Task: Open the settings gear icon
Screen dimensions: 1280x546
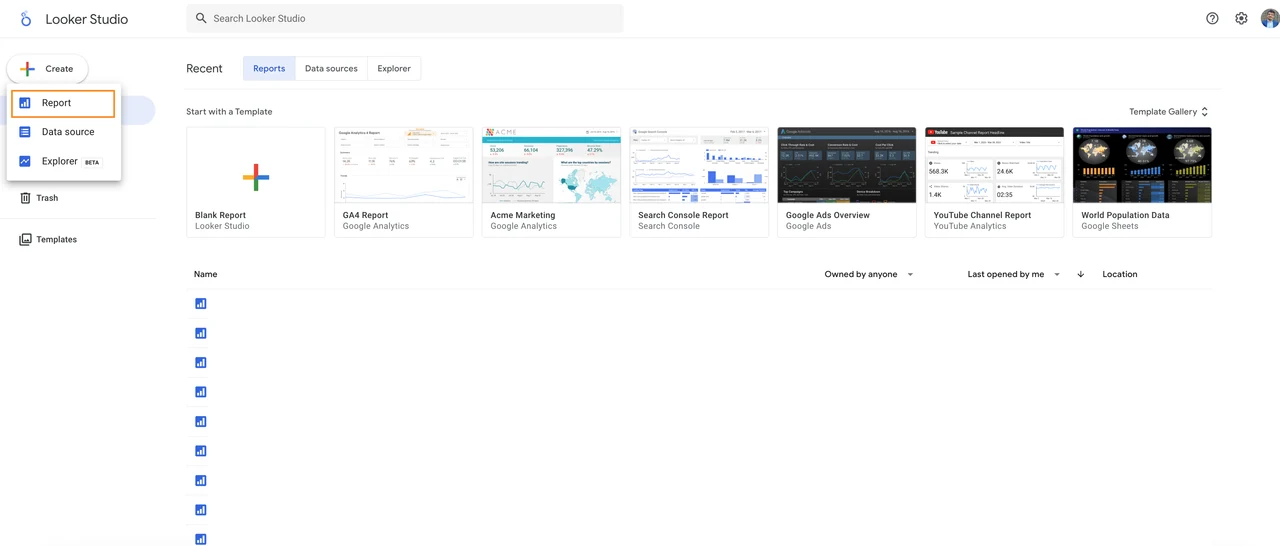Action: click(x=1241, y=18)
